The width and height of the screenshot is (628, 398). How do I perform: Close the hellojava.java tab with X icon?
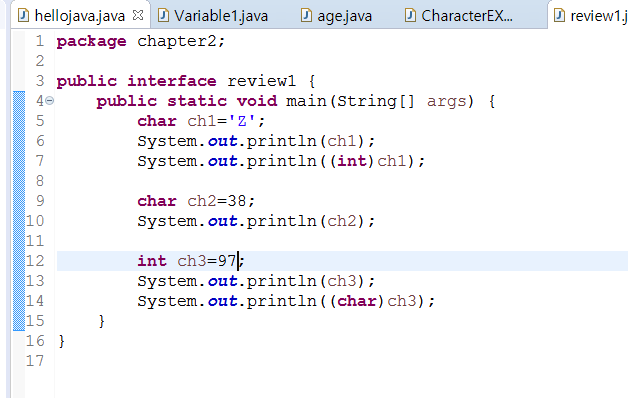click(138, 16)
